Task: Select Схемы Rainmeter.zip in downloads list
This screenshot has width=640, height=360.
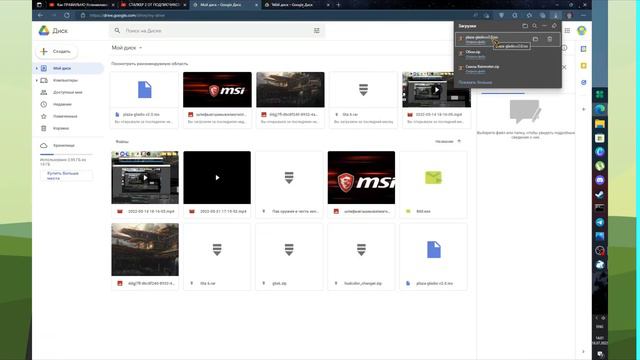Action: (507, 68)
